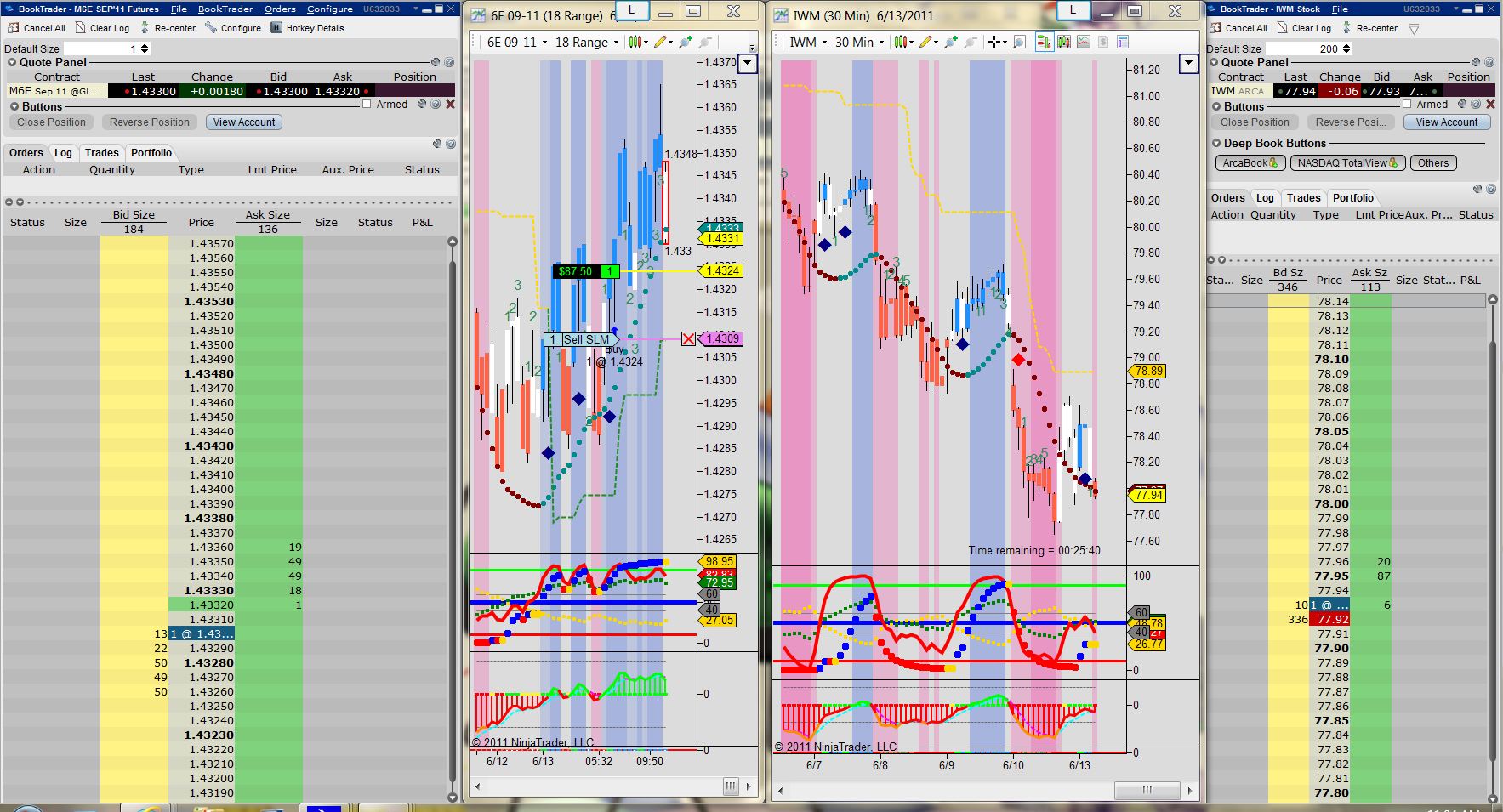Screen dimensions: 1503x812
Task: Re-center the IWM BookTrader price ladder
Action: [x=1369, y=28]
